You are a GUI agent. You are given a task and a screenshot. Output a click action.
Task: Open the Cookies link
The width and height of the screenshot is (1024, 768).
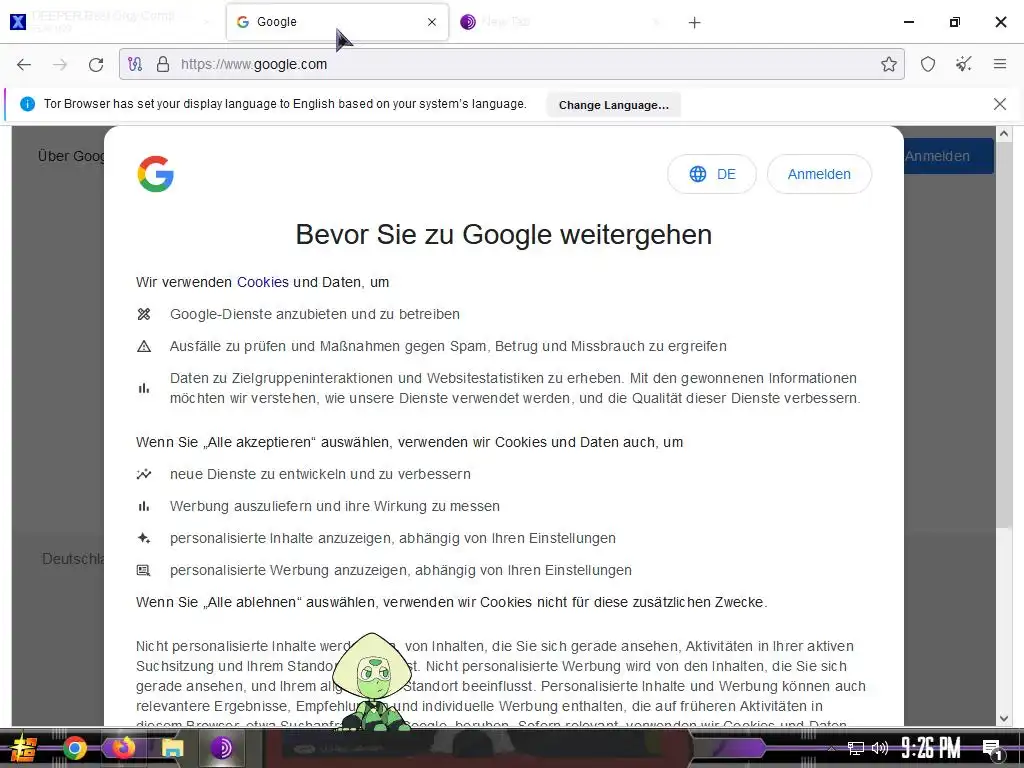click(263, 282)
